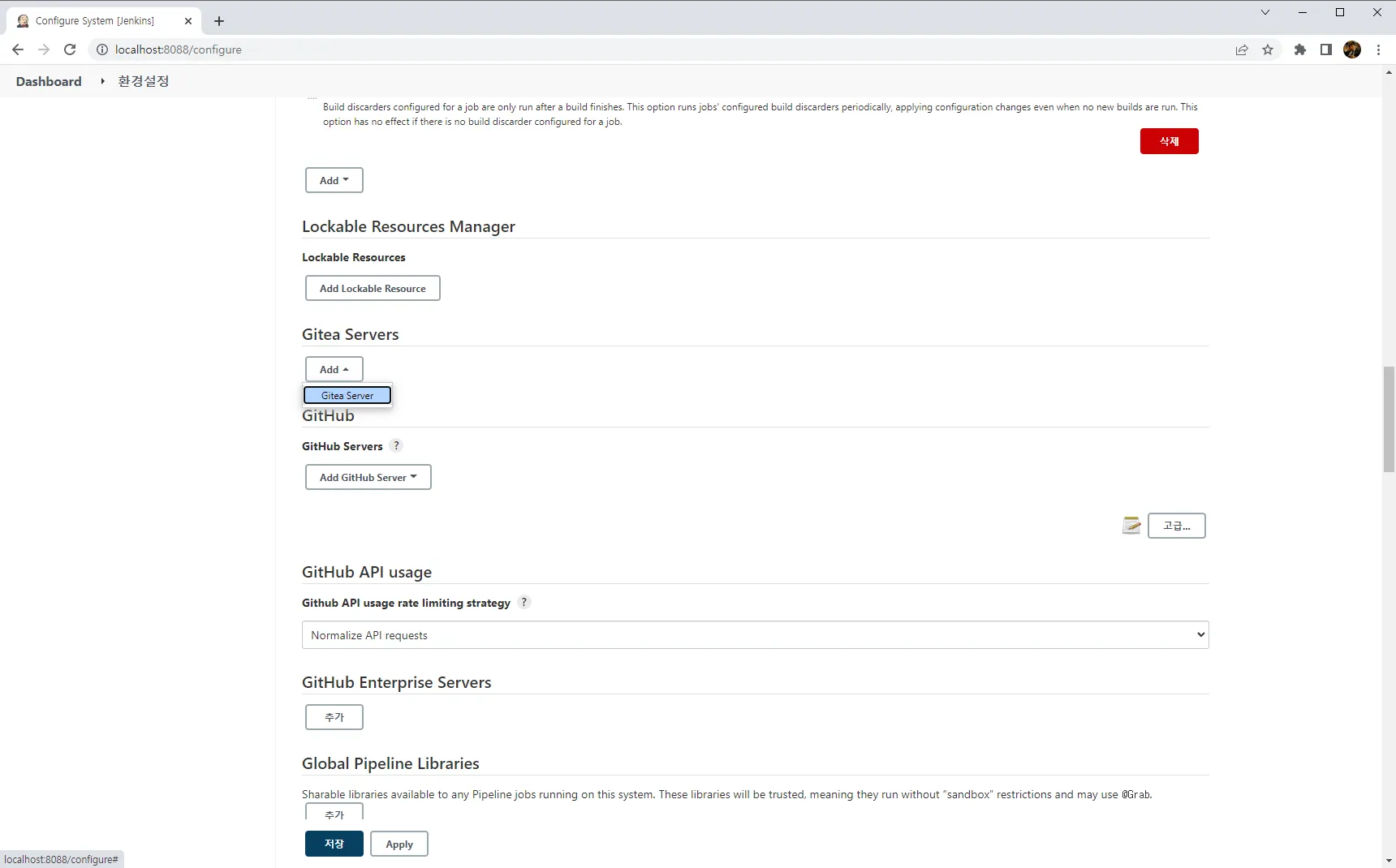Toggle the browser side panel icon

[x=1326, y=49]
